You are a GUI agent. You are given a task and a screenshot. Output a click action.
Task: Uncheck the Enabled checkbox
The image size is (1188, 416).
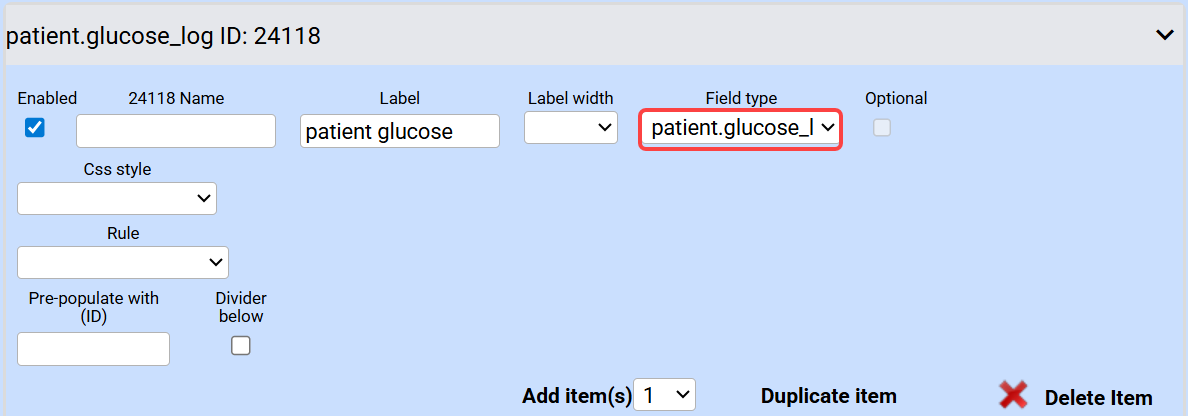pos(35,128)
